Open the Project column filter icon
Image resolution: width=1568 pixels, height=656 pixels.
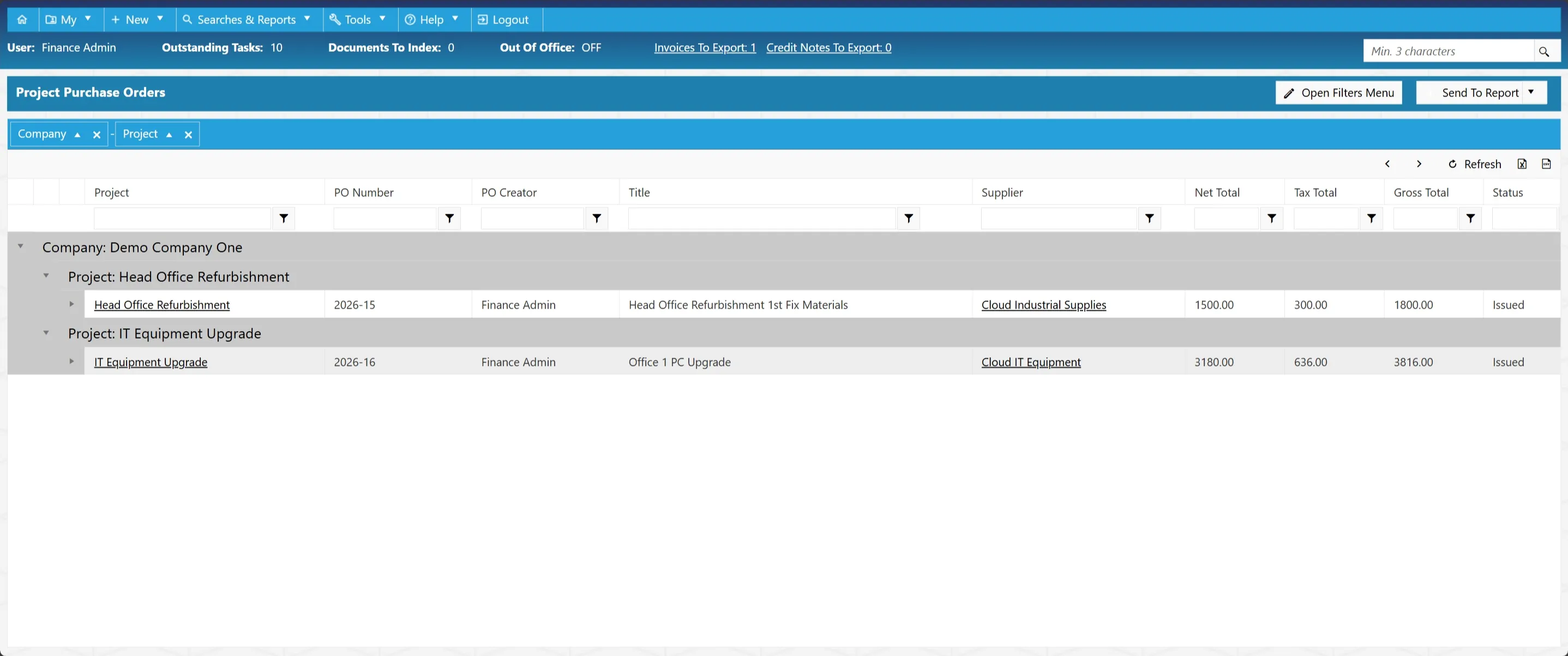284,219
